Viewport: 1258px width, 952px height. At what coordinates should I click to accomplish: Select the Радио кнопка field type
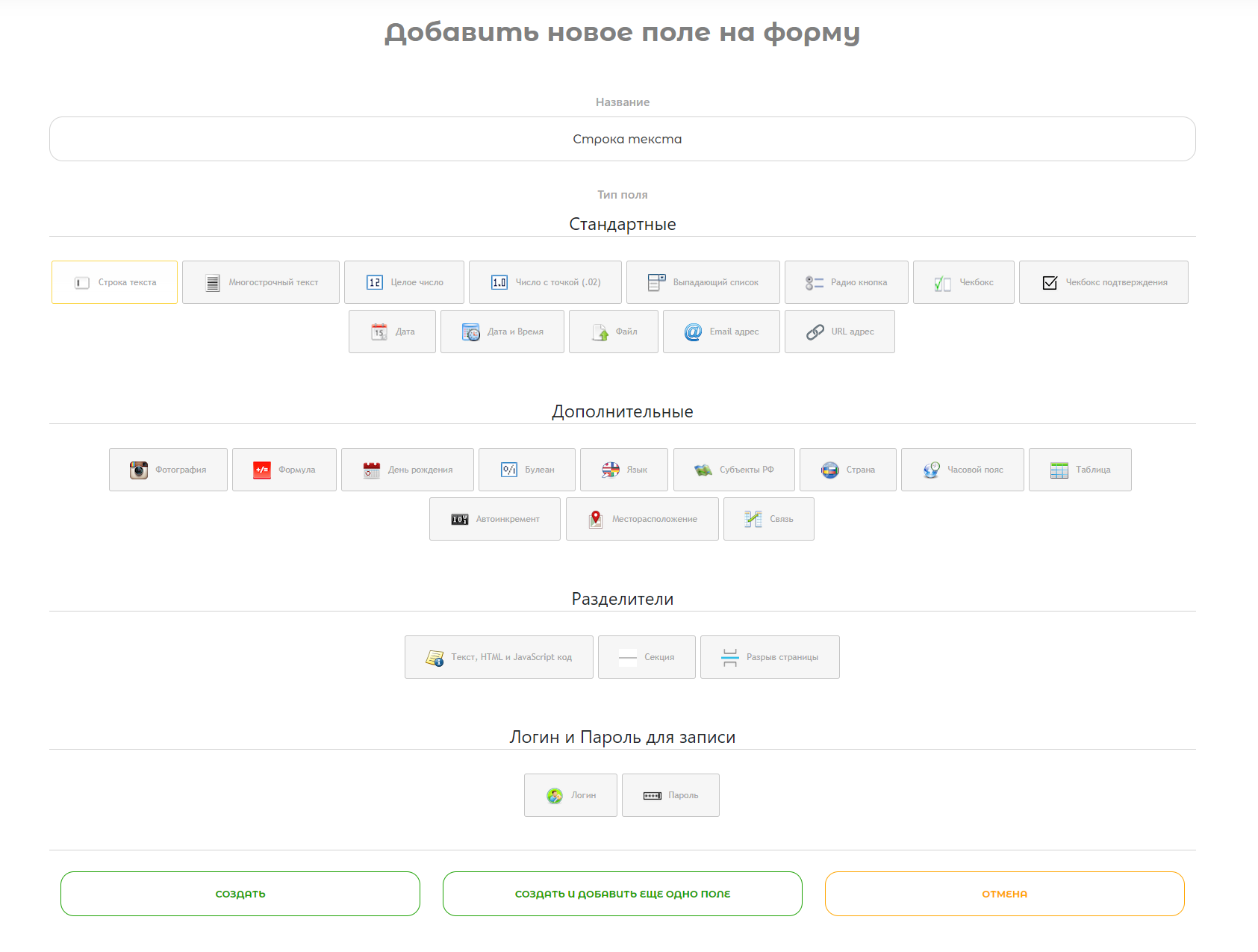[846, 282]
